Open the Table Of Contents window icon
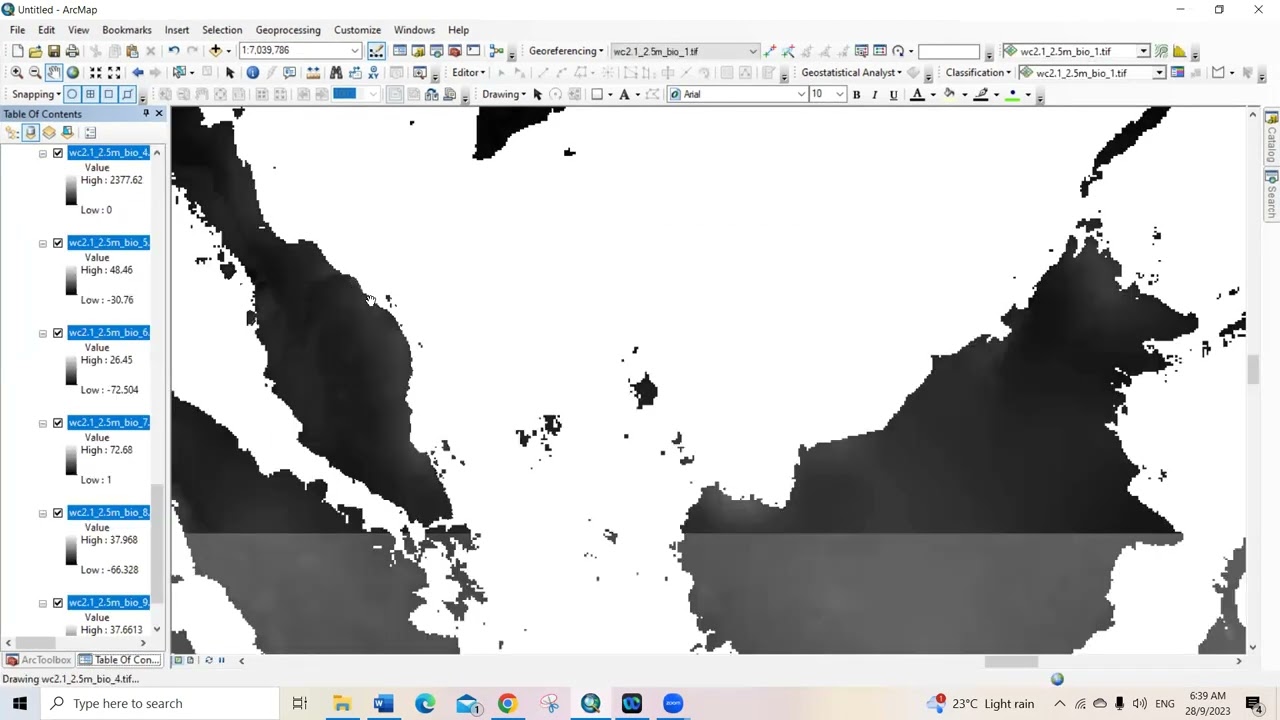Screen dimensions: 1280x720 coord(400,51)
